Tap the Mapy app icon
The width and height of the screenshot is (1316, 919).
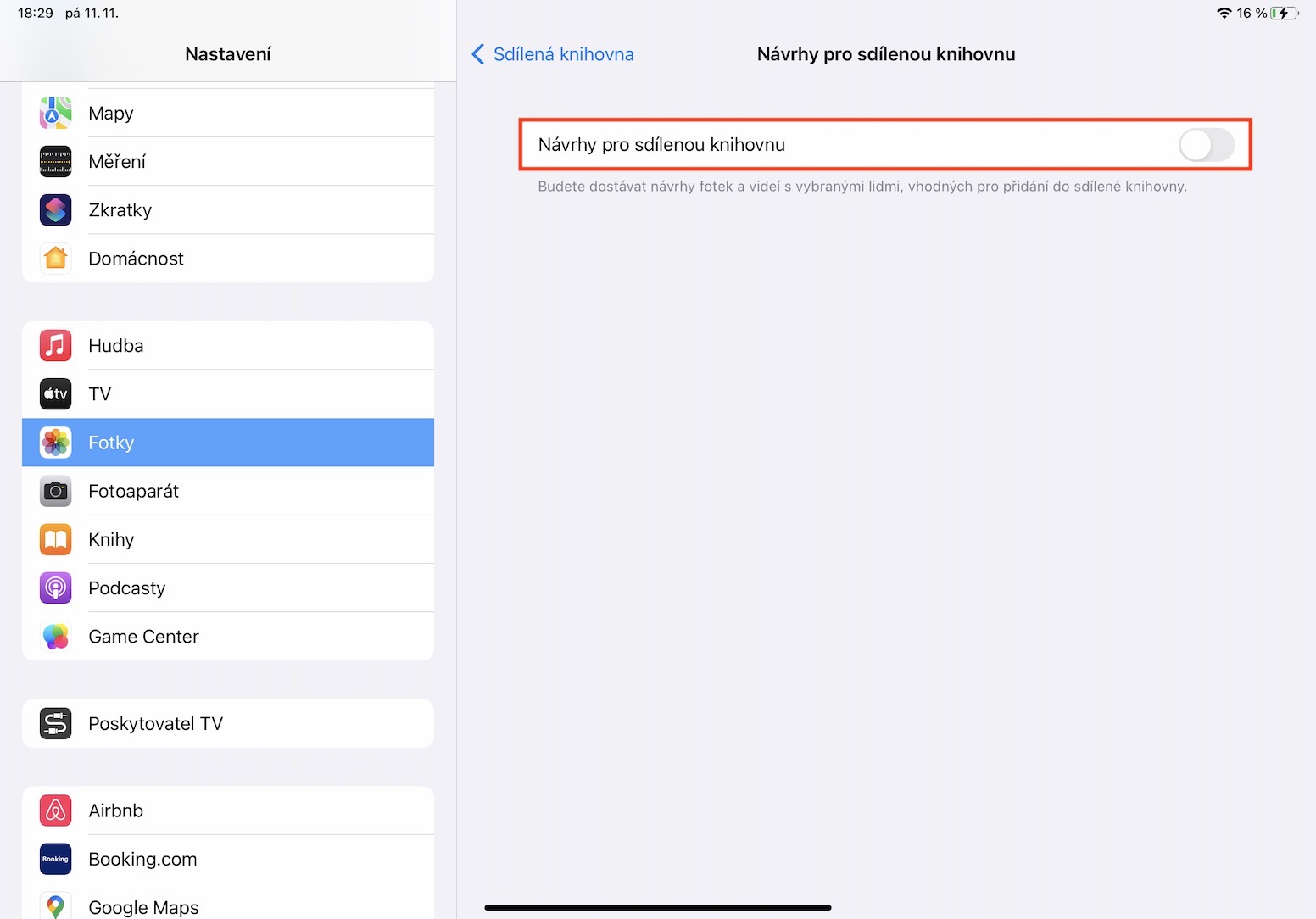(x=55, y=113)
